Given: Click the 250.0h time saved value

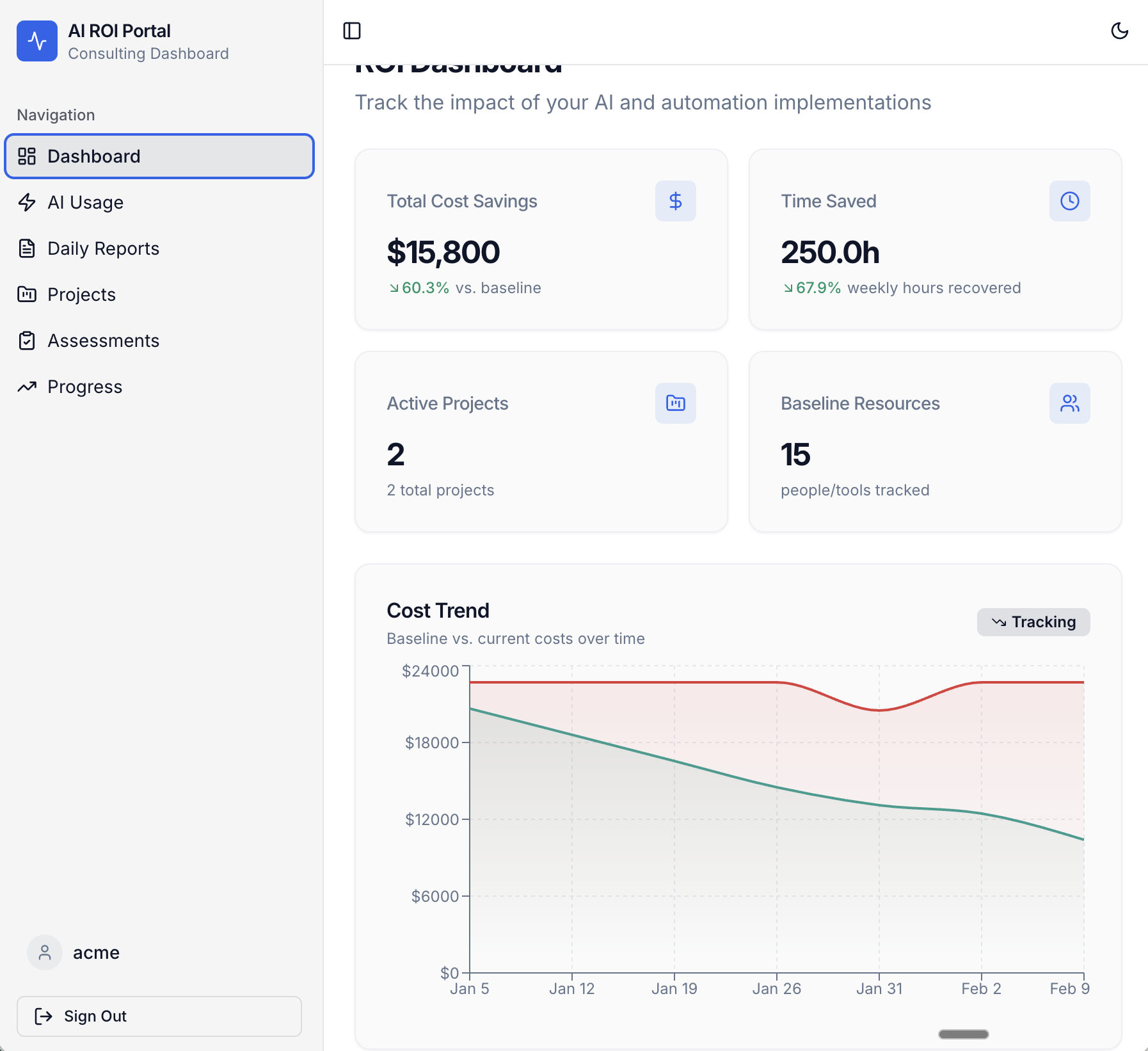Looking at the screenshot, I should click(x=831, y=252).
